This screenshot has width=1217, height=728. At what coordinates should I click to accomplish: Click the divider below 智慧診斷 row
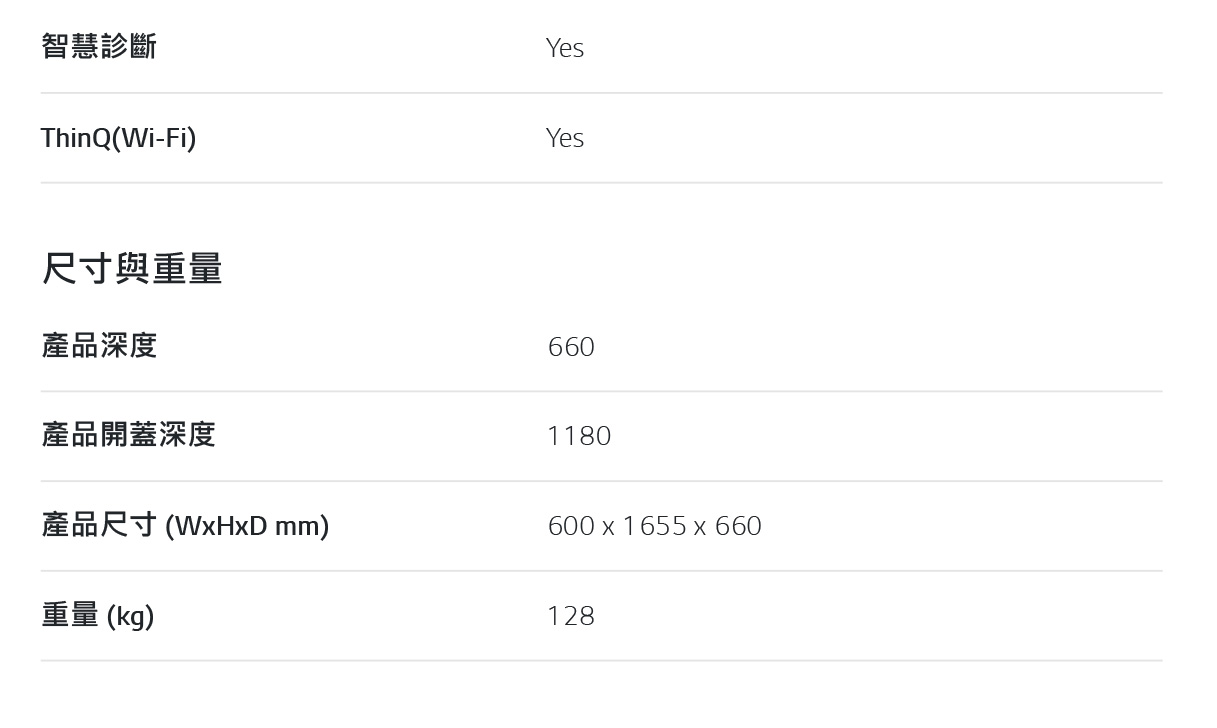pyautogui.click(x=601, y=93)
